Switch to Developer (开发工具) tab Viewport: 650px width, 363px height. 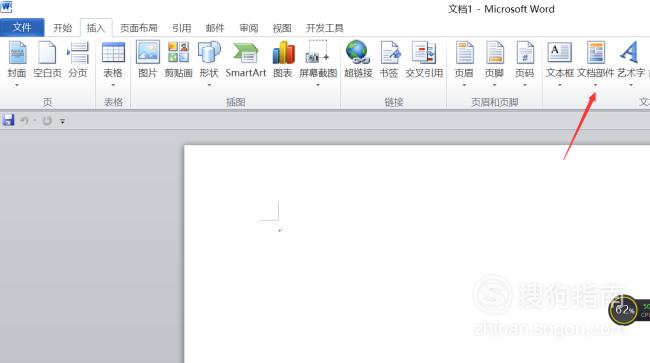(x=325, y=28)
